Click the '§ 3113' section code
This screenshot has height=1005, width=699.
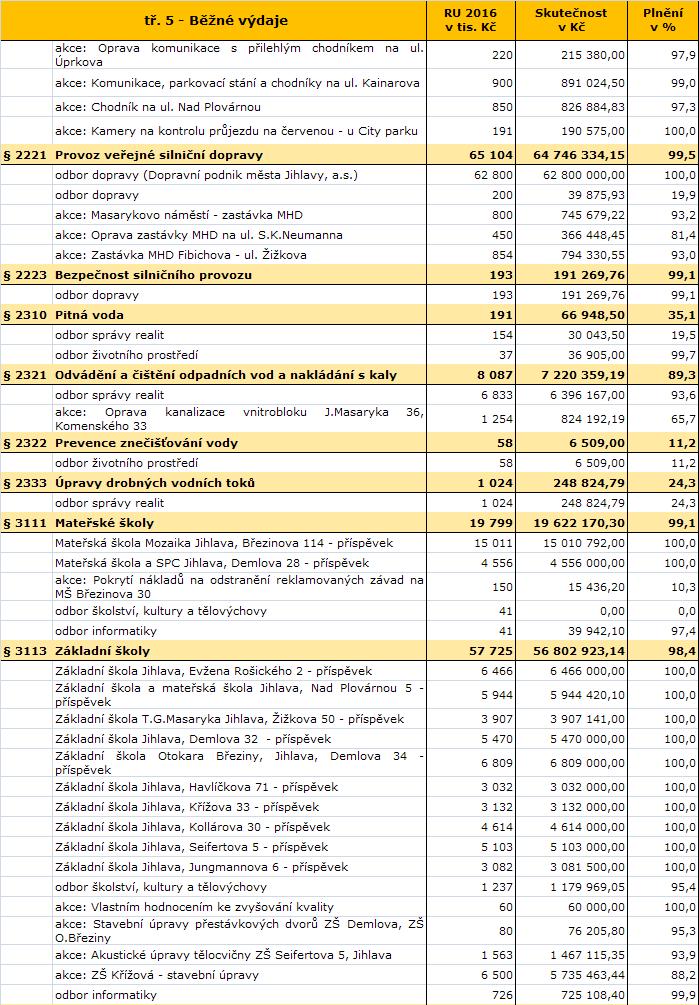26,651
